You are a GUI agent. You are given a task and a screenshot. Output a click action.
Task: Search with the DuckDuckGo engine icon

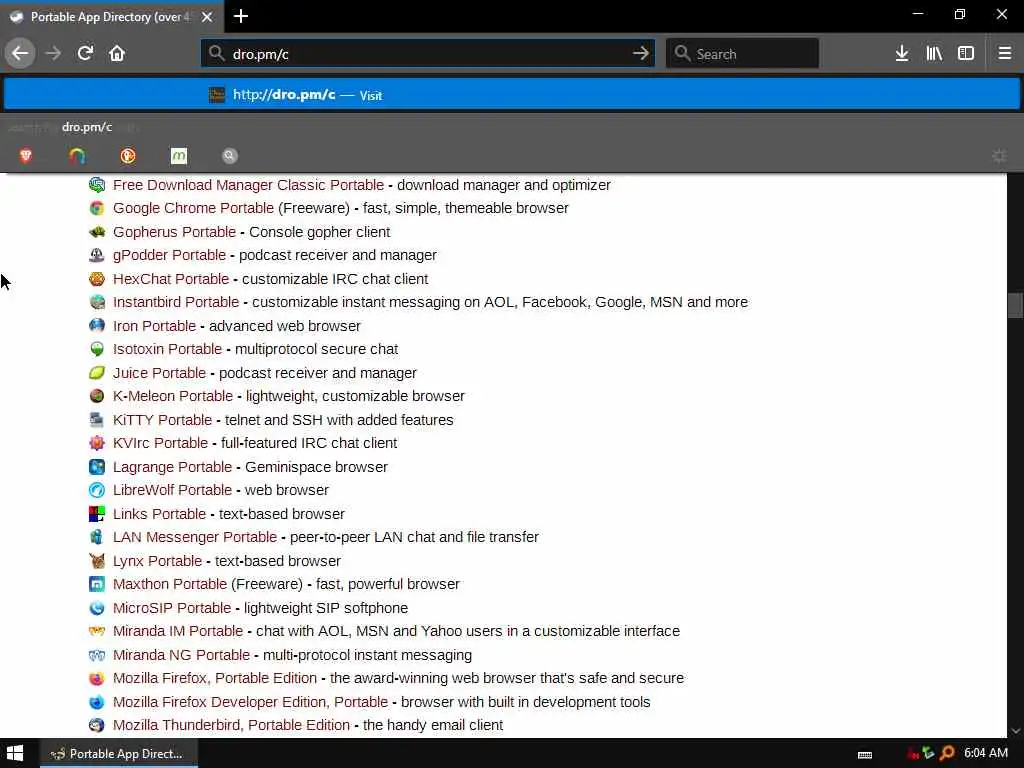pyautogui.click(x=128, y=155)
